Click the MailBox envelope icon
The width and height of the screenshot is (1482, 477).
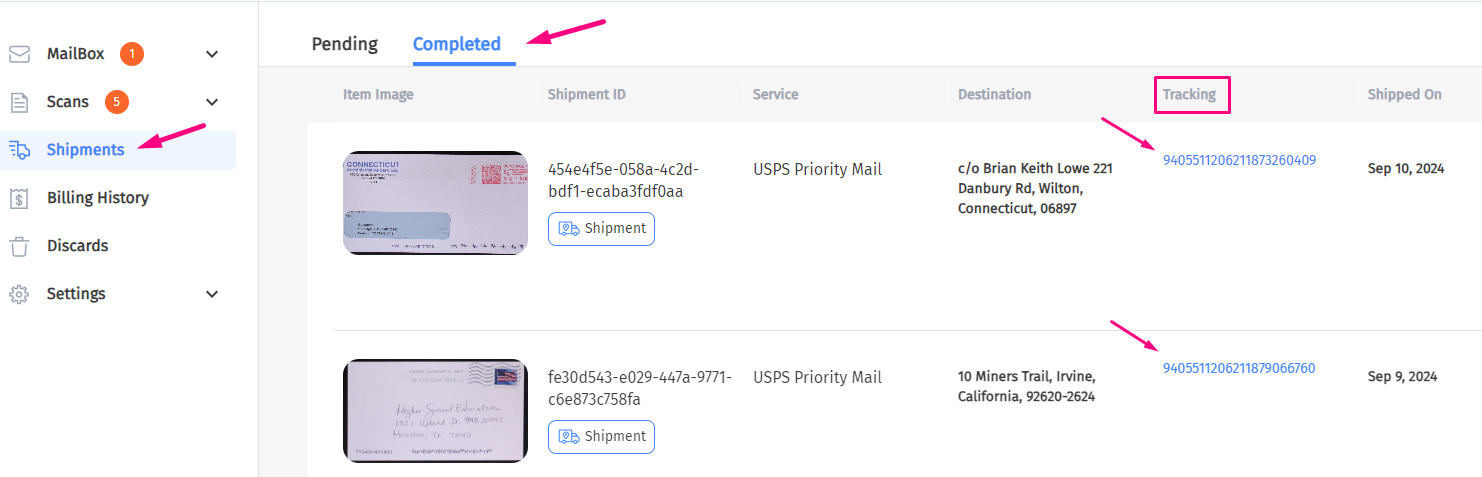[x=19, y=54]
